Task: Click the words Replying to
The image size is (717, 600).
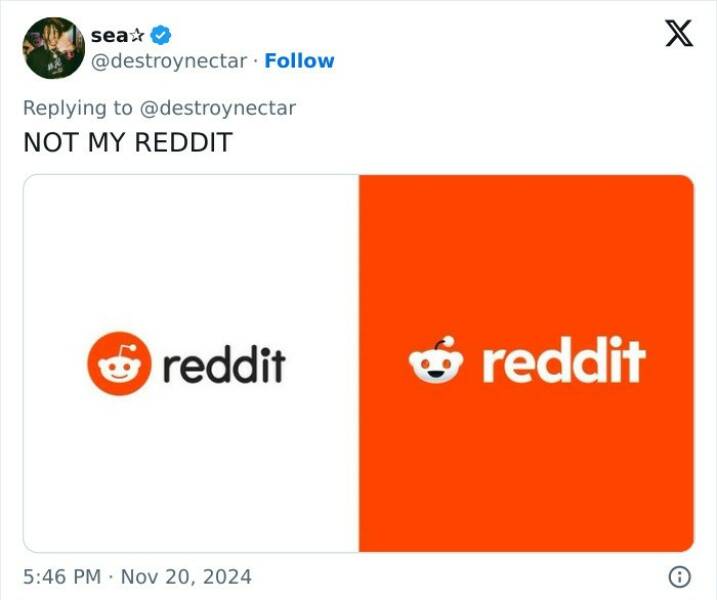Action: pyautogui.click(x=78, y=108)
